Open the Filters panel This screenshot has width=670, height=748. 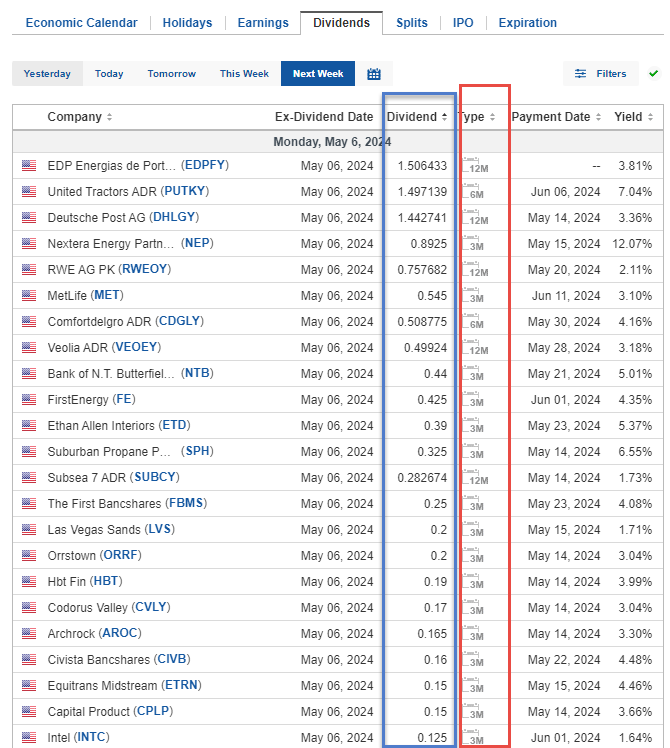point(601,73)
